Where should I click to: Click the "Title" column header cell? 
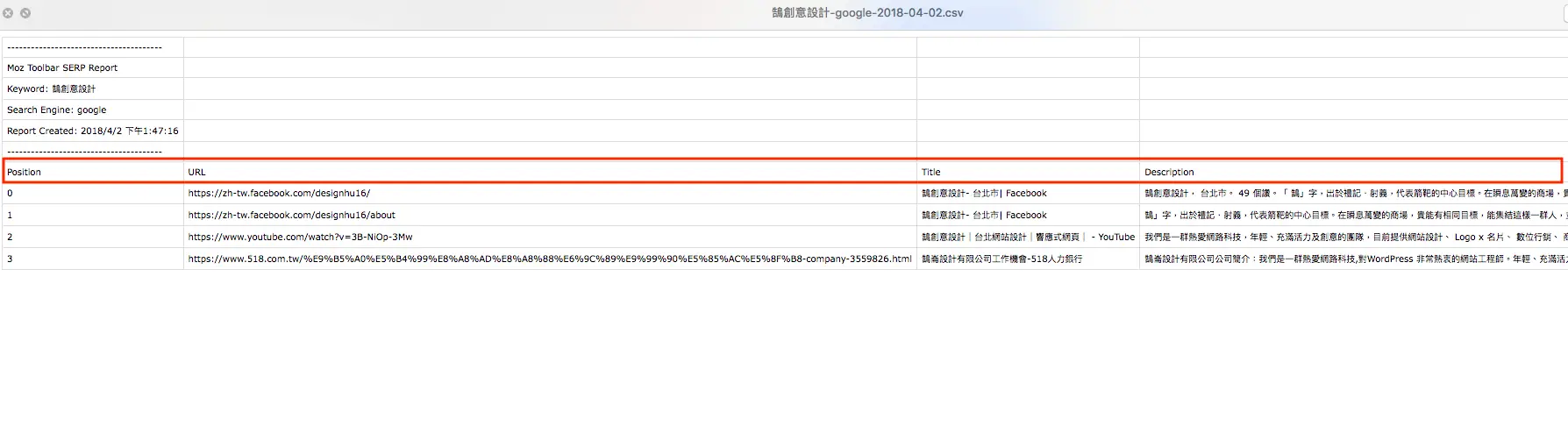tap(1028, 172)
